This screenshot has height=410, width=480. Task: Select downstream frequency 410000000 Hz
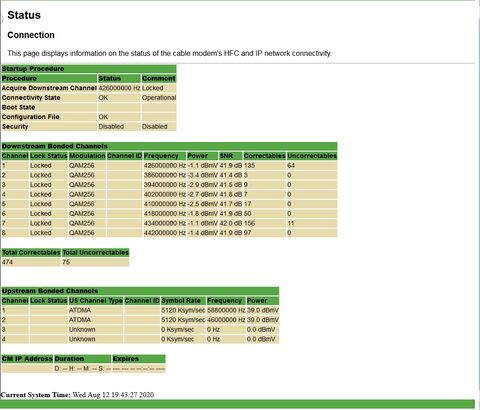point(165,204)
